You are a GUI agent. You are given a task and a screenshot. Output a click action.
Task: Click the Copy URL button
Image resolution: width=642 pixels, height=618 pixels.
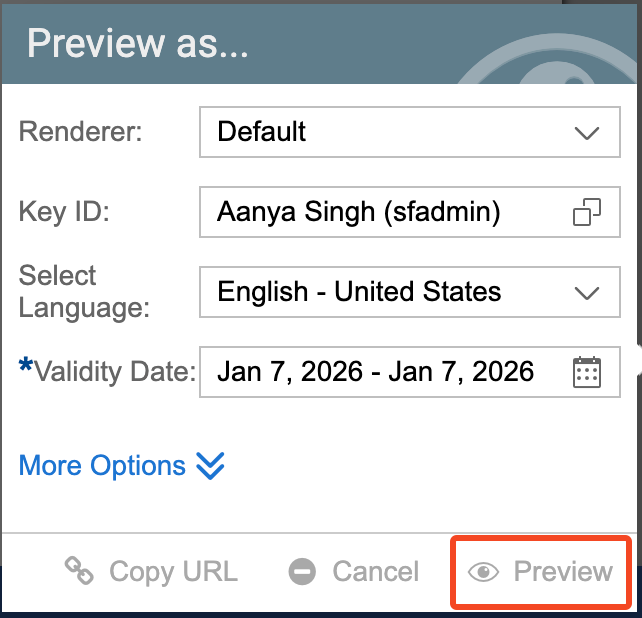tap(152, 572)
